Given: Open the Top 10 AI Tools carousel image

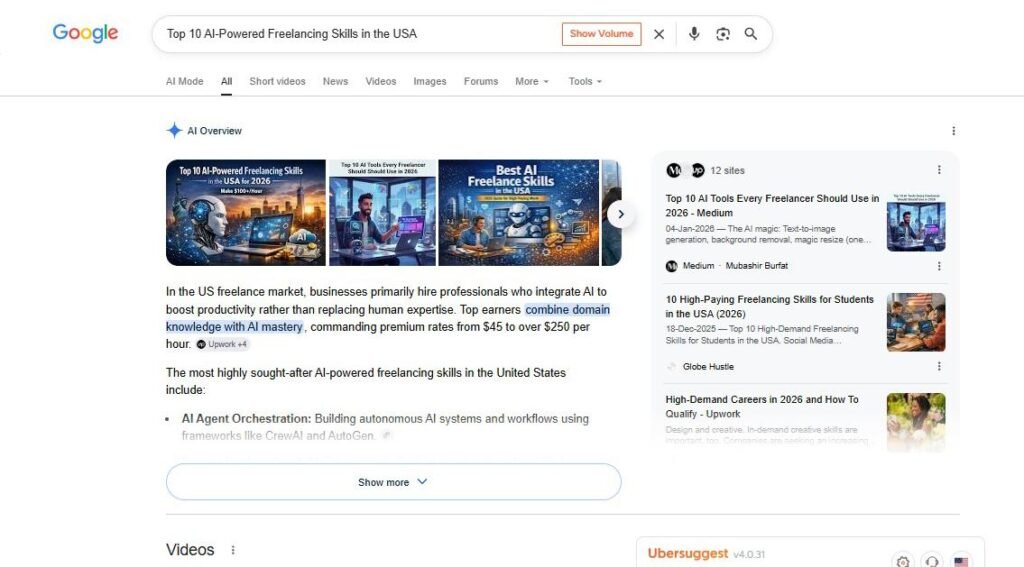Looking at the screenshot, I should point(382,213).
